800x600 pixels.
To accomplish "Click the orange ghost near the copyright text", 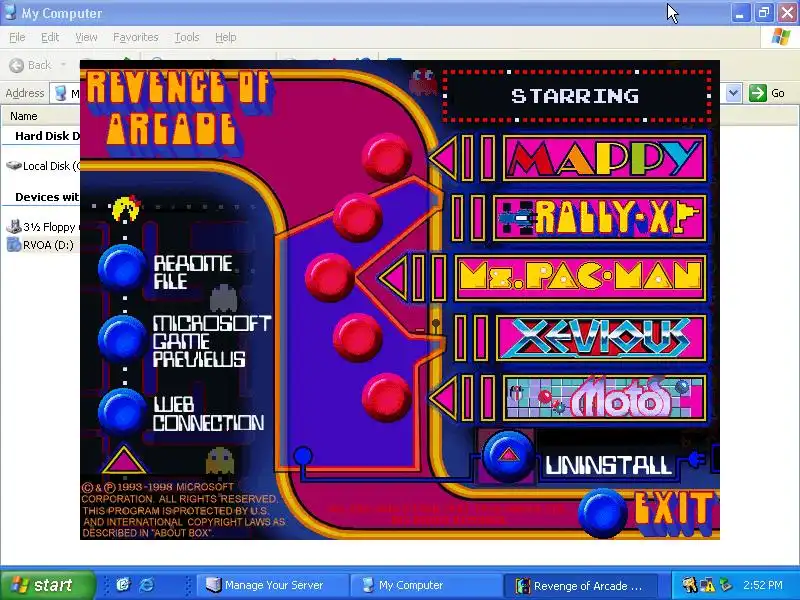I will pyautogui.click(x=219, y=461).
